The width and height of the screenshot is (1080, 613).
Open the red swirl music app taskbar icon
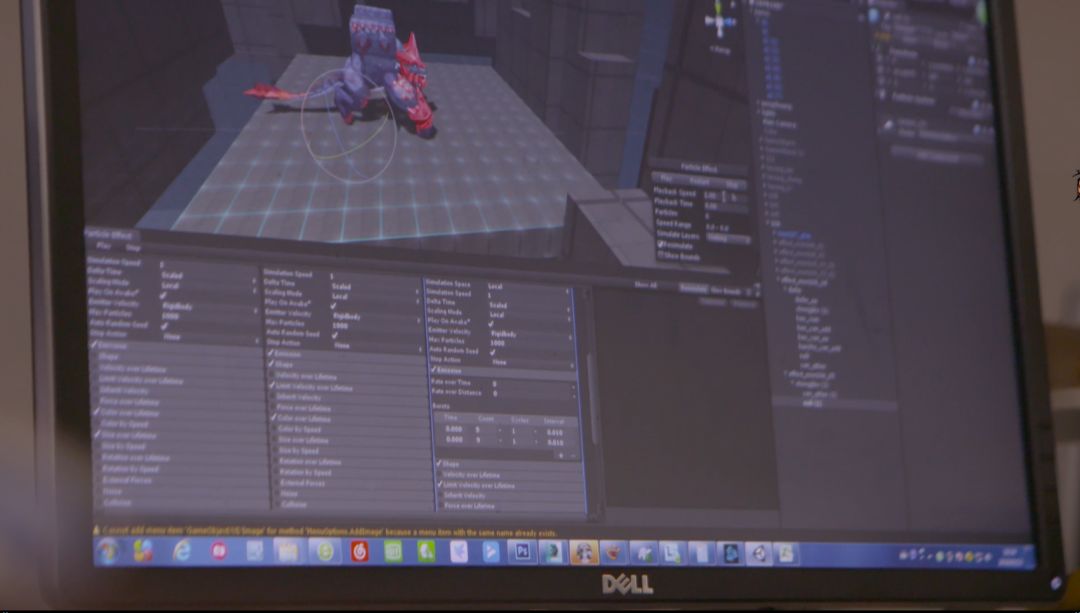coord(360,552)
